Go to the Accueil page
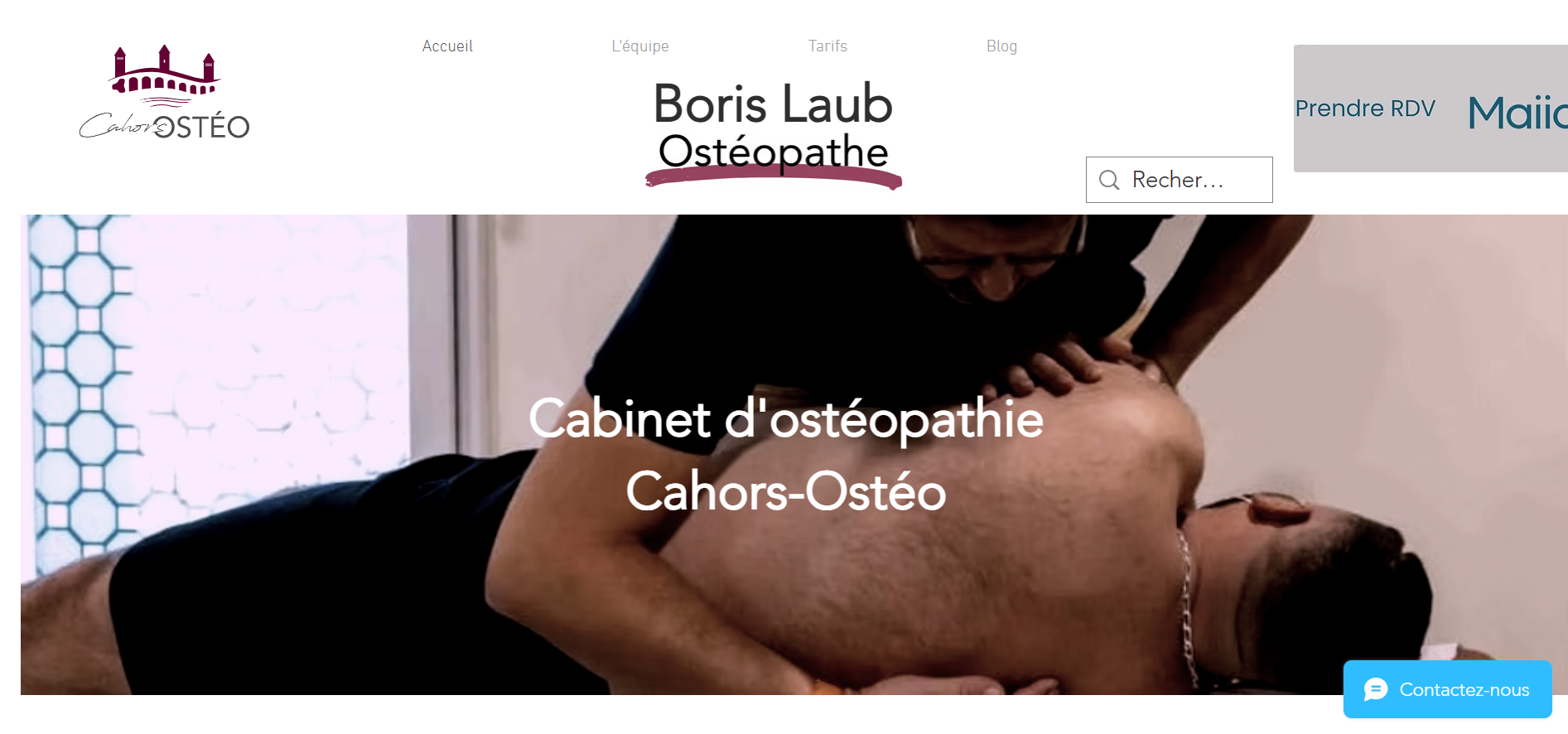This screenshot has width=1568, height=734. 447,46
